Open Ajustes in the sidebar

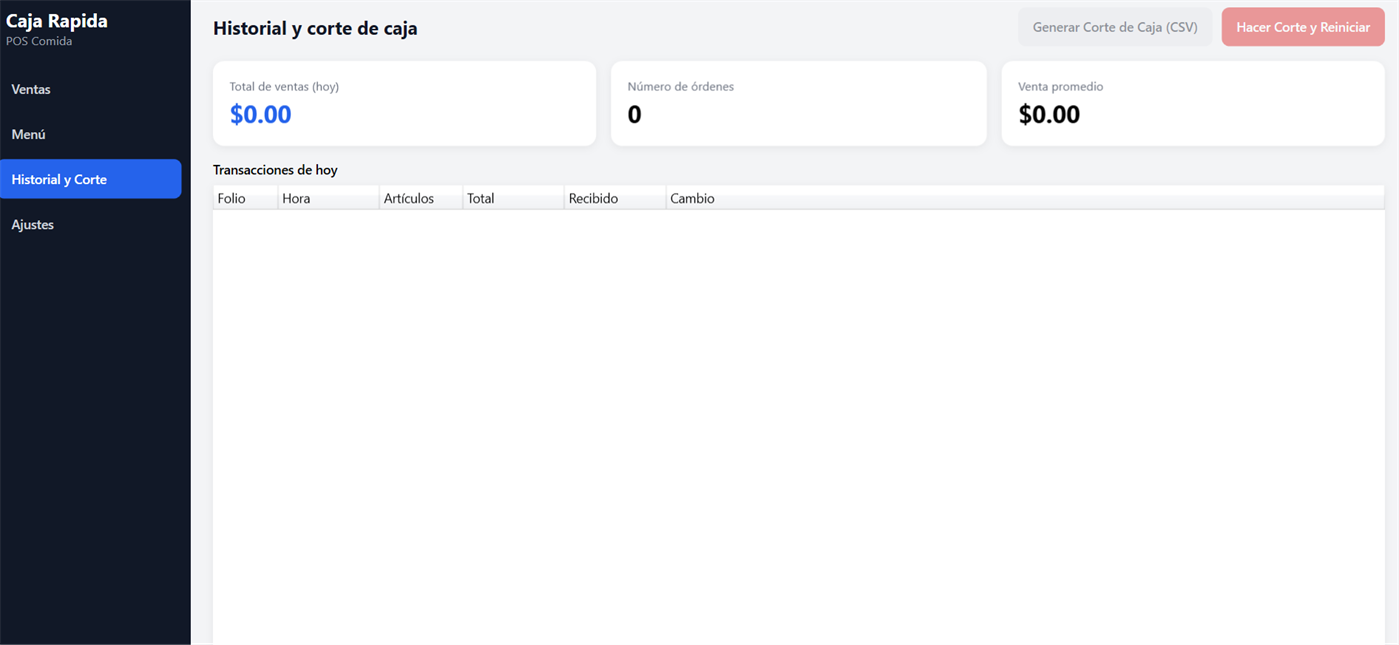click(x=90, y=224)
